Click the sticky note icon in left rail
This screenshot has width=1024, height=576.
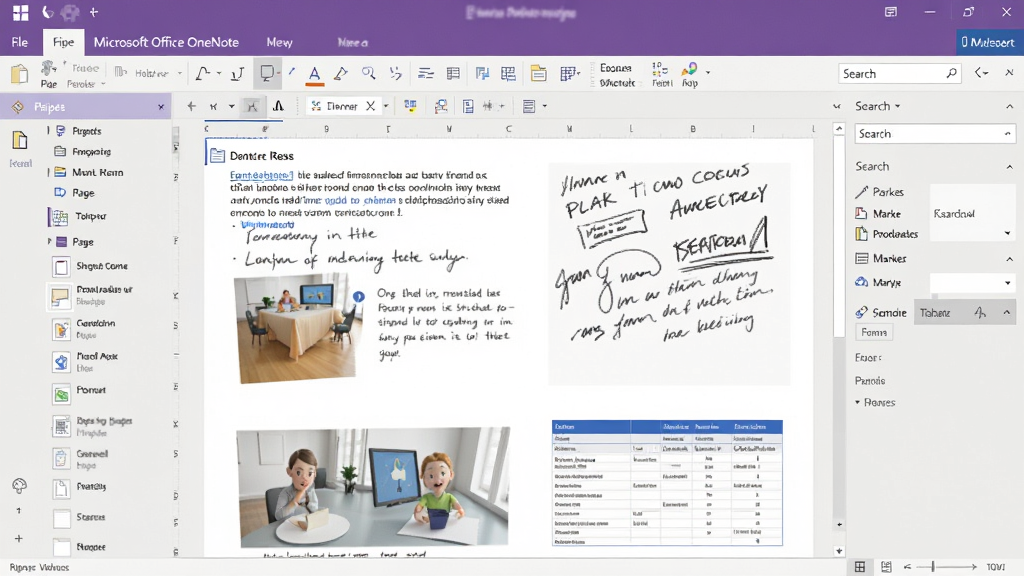pyautogui.click(x=20, y=140)
